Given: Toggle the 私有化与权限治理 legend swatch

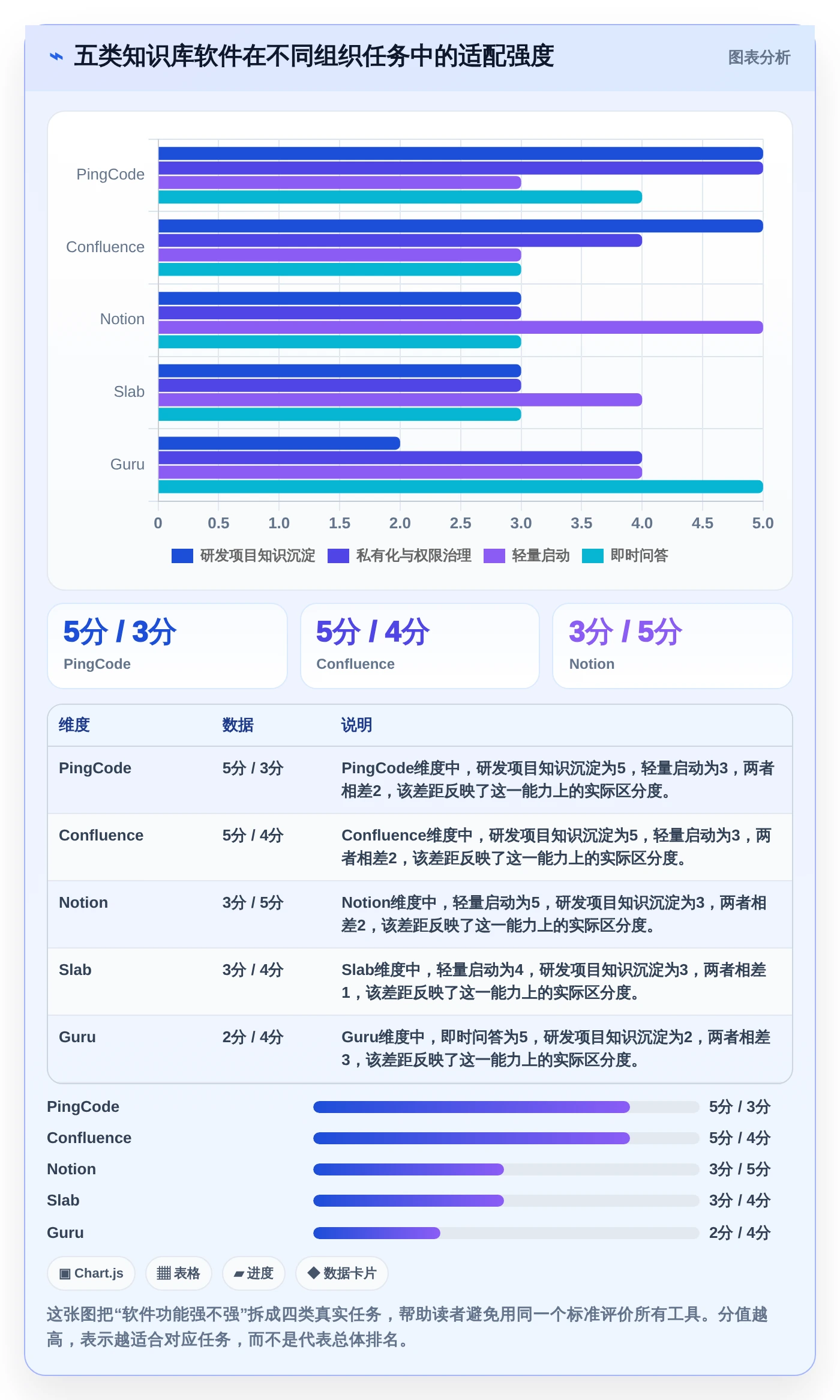Looking at the screenshot, I should click(338, 556).
